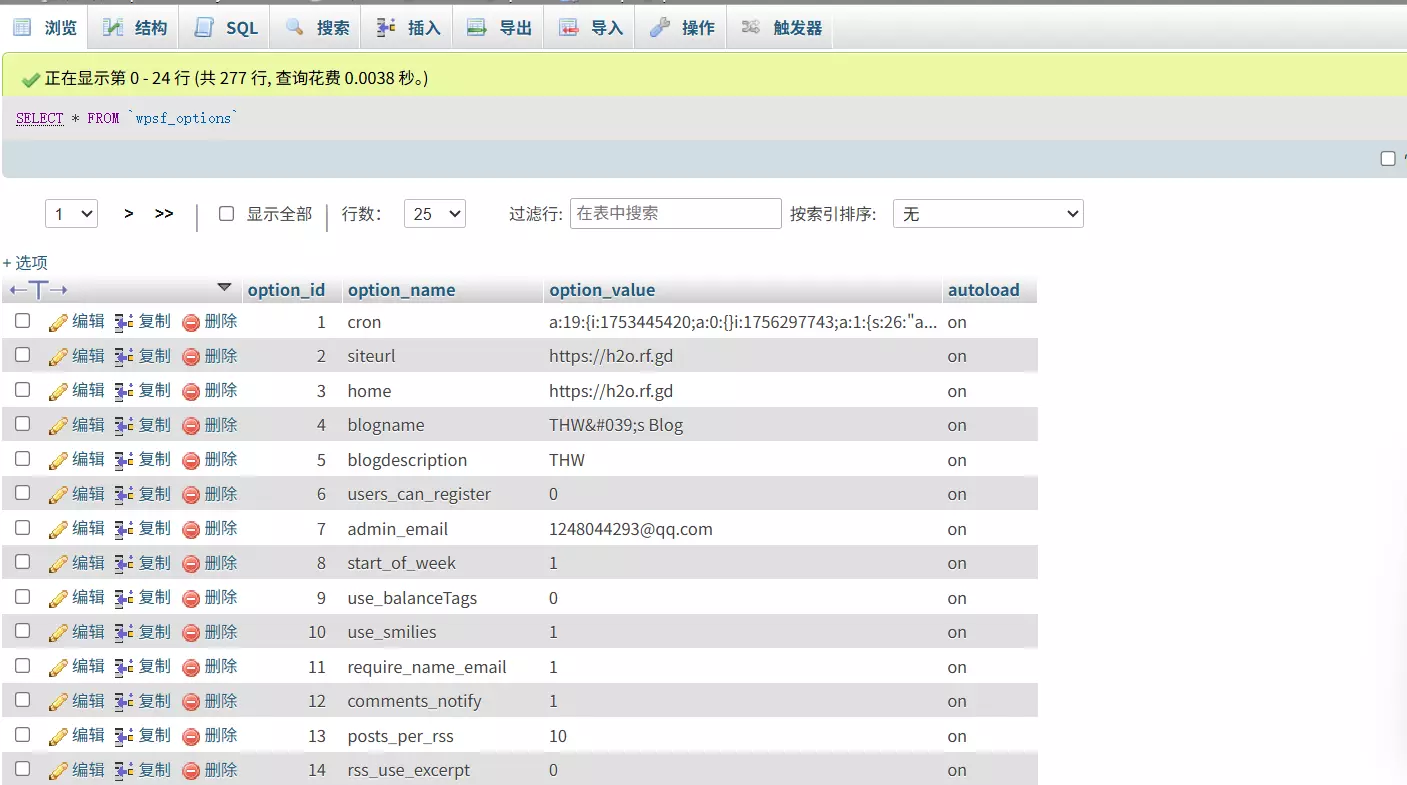This screenshot has height=785, width=1407.
Task: Click the copy icon for the siteurl row
Action: click(x=120, y=356)
